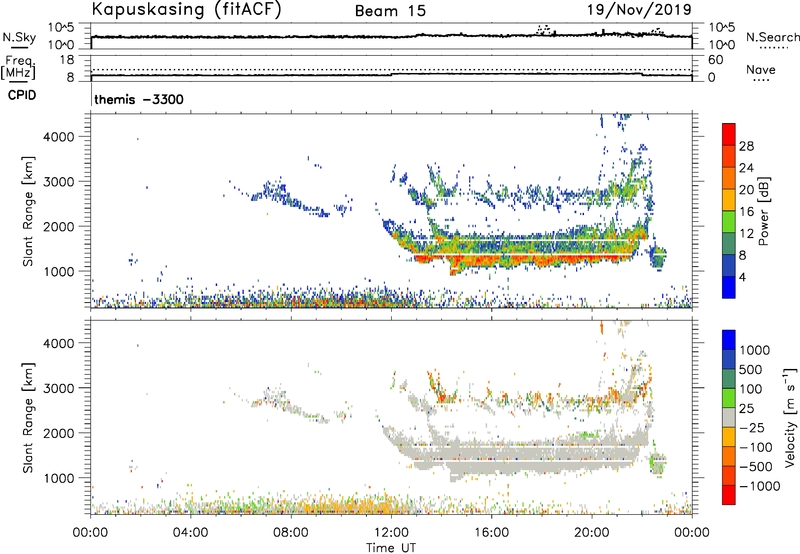Click the 'themis -3300' CPID text
Viewport: 800px width, 554px height.
[x=139, y=99]
